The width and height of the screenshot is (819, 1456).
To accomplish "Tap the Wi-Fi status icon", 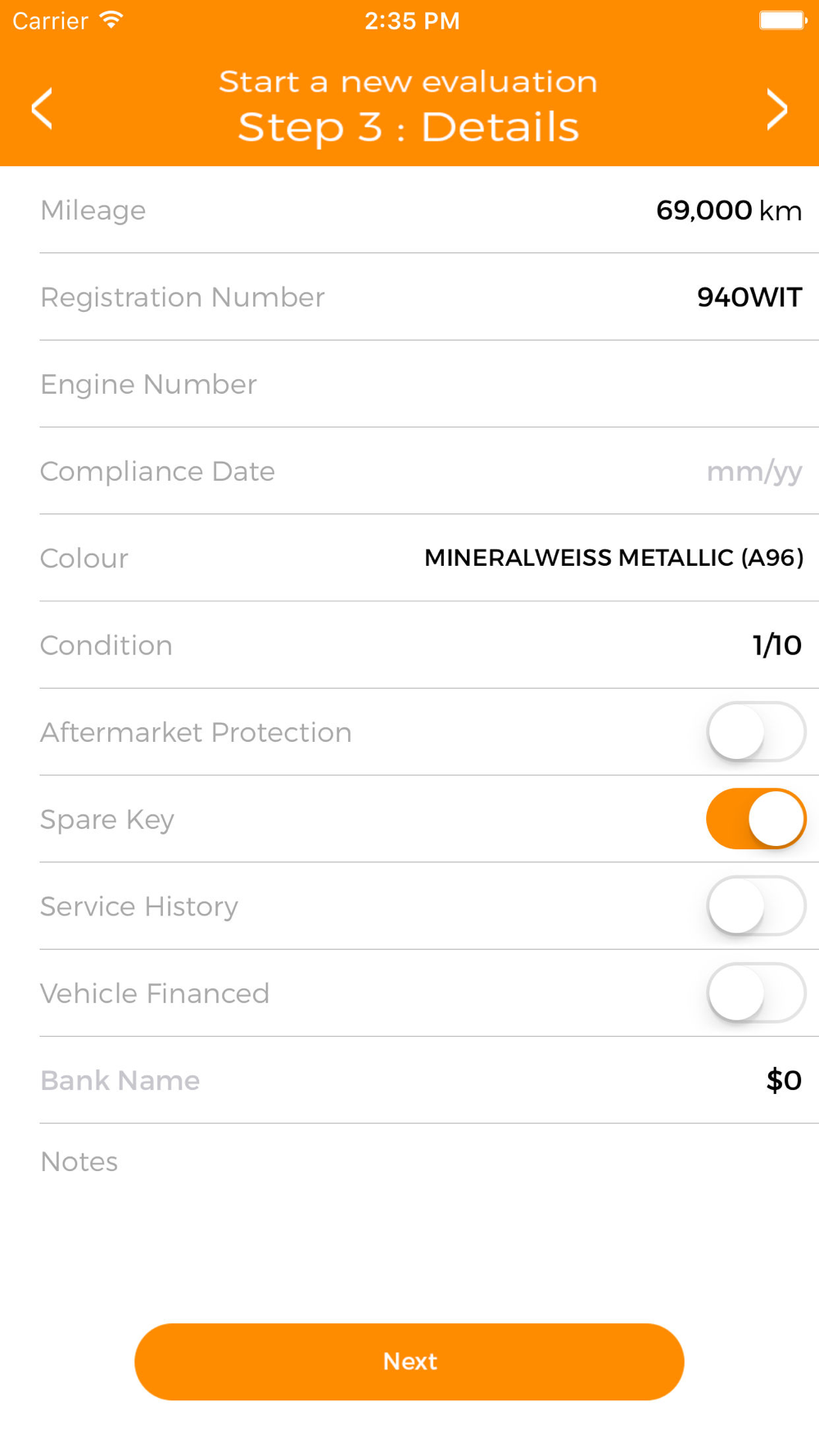I will (x=111, y=20).
